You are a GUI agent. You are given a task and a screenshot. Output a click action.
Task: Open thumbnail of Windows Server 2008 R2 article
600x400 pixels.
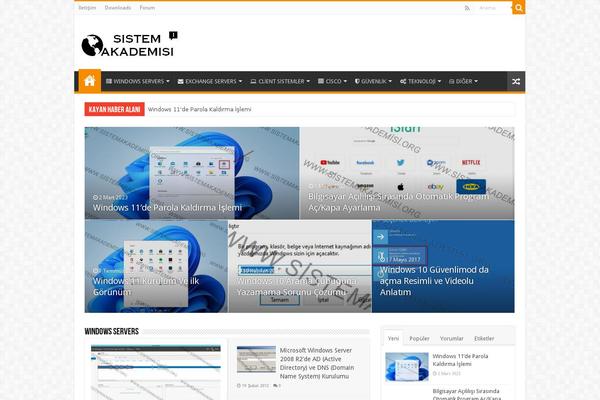(256, 359)
